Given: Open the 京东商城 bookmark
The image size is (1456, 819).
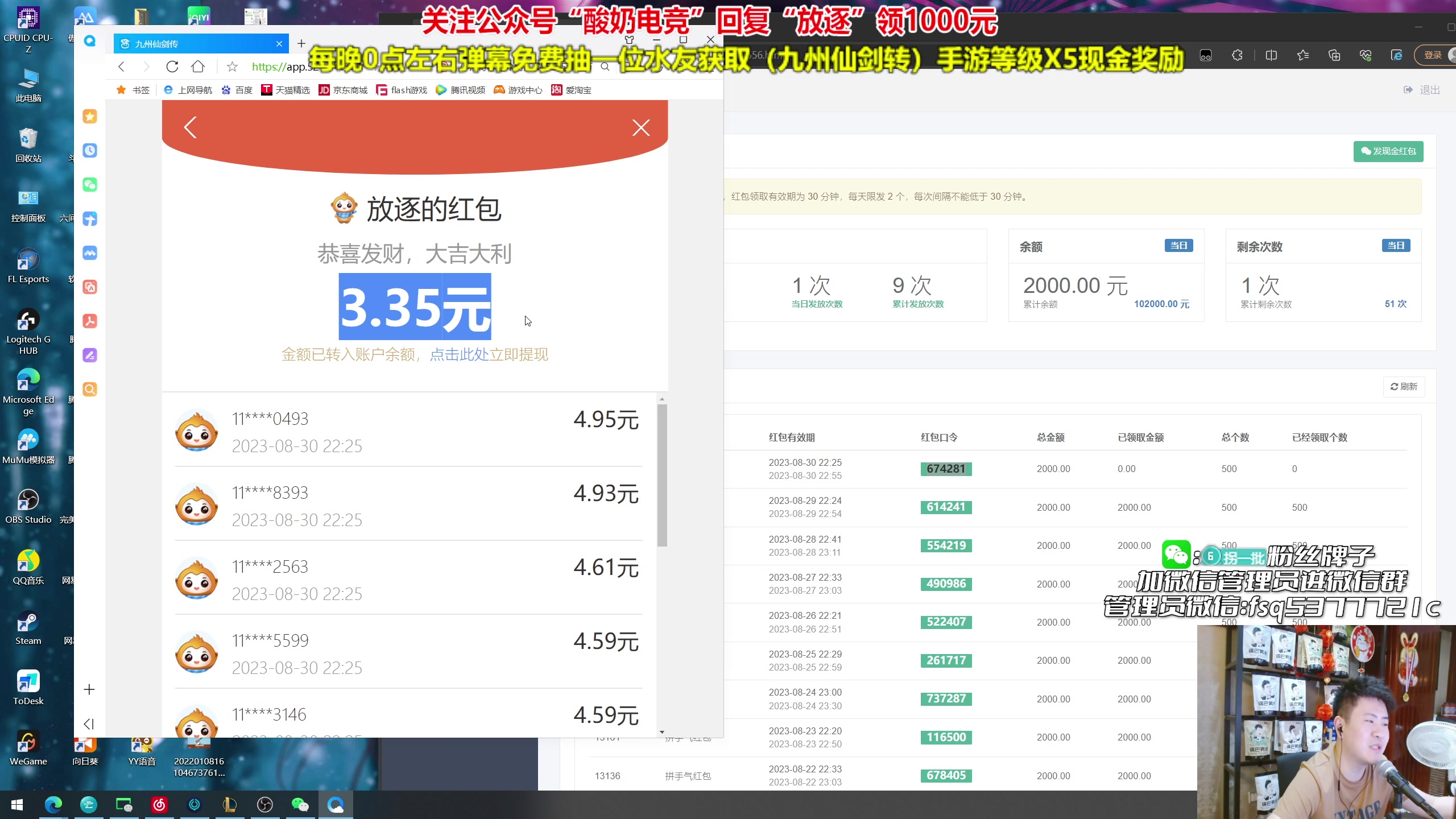Looking at the screenshot, I should (342, 90).
